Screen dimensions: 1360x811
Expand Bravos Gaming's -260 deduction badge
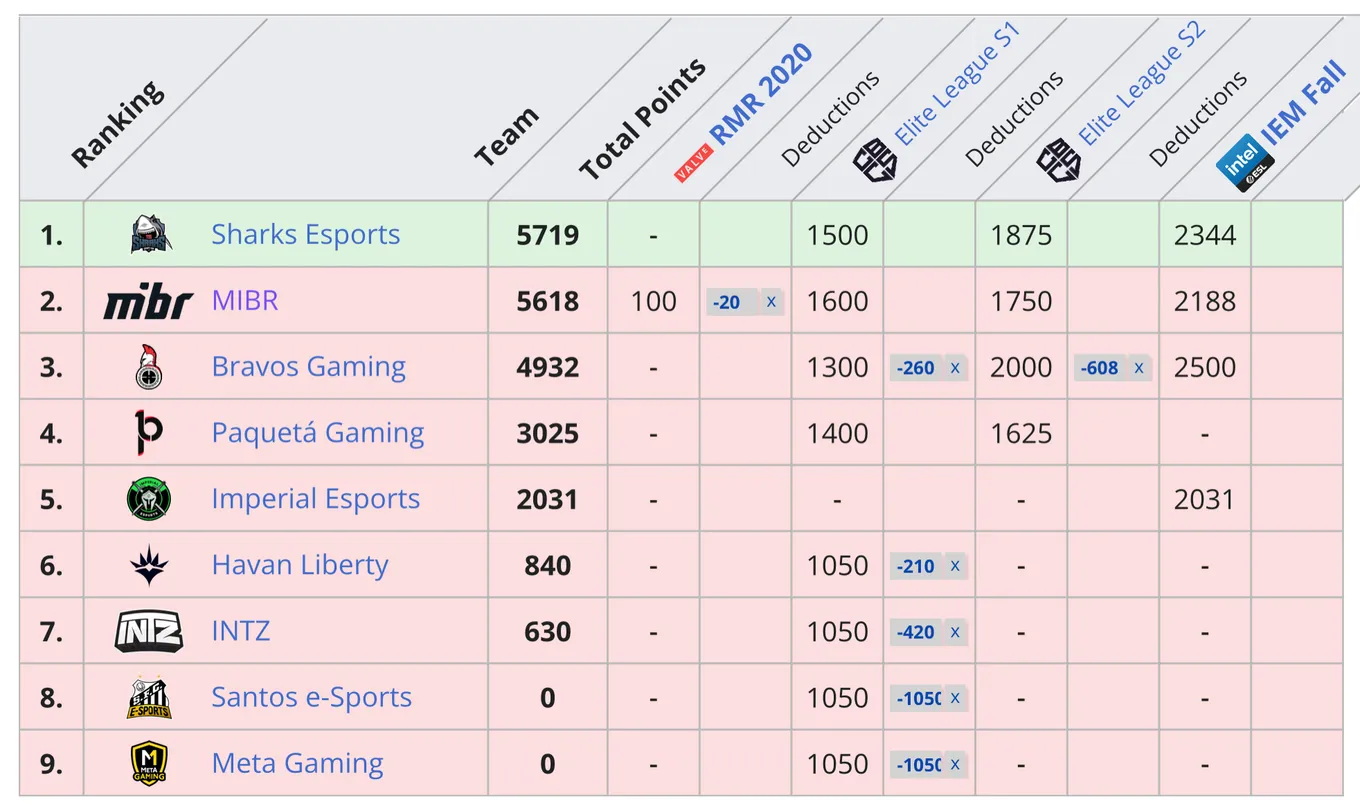[929, 368]
